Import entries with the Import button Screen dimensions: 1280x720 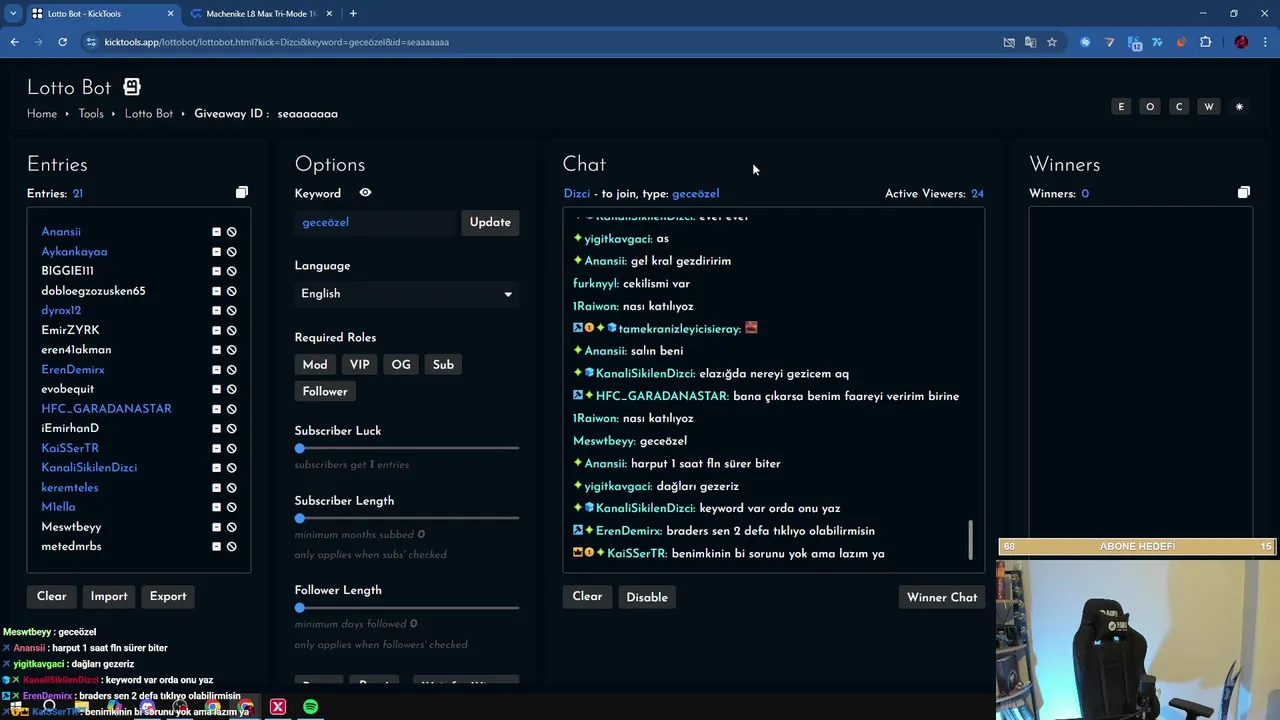[109, 596]
